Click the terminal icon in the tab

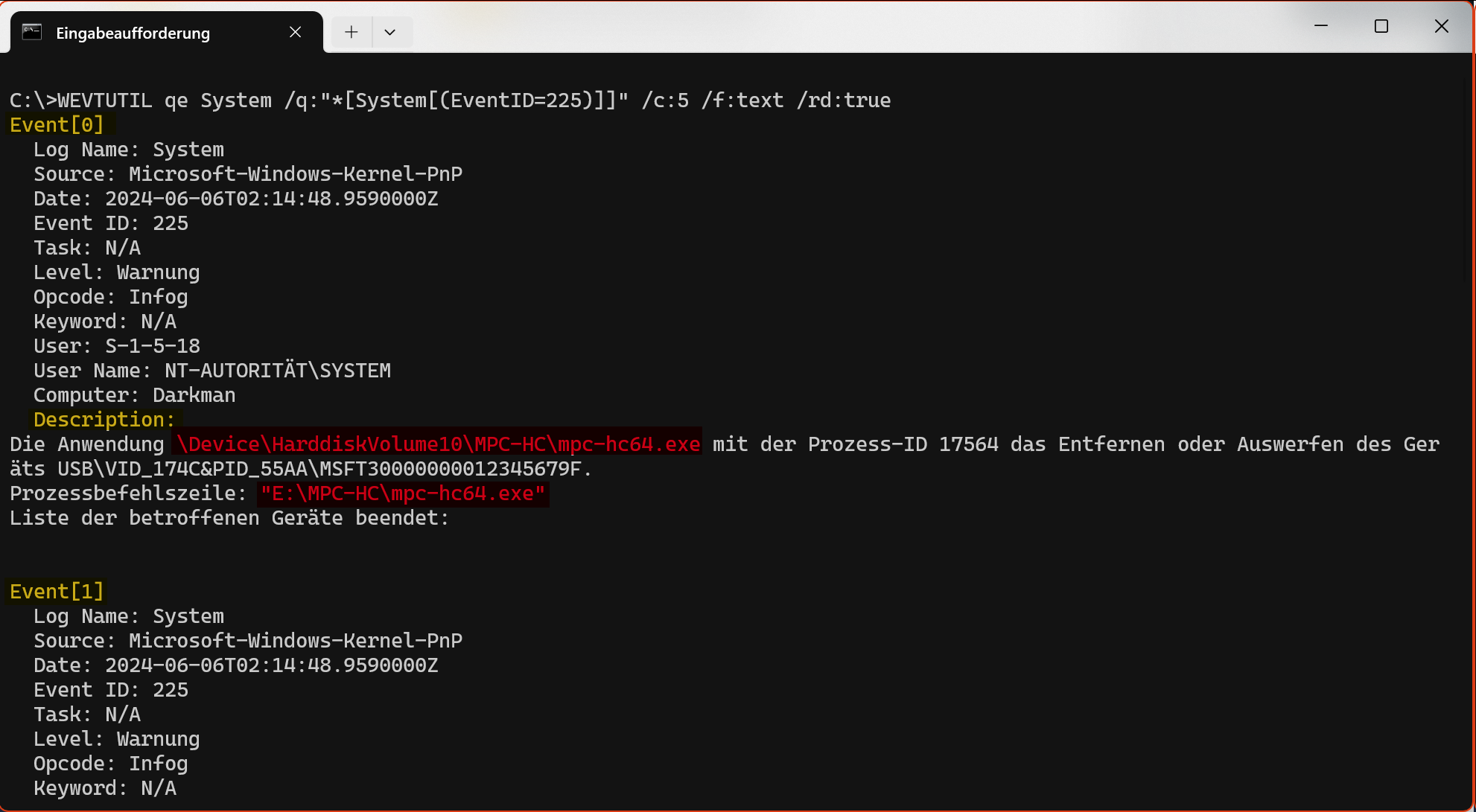coord(32,32)
